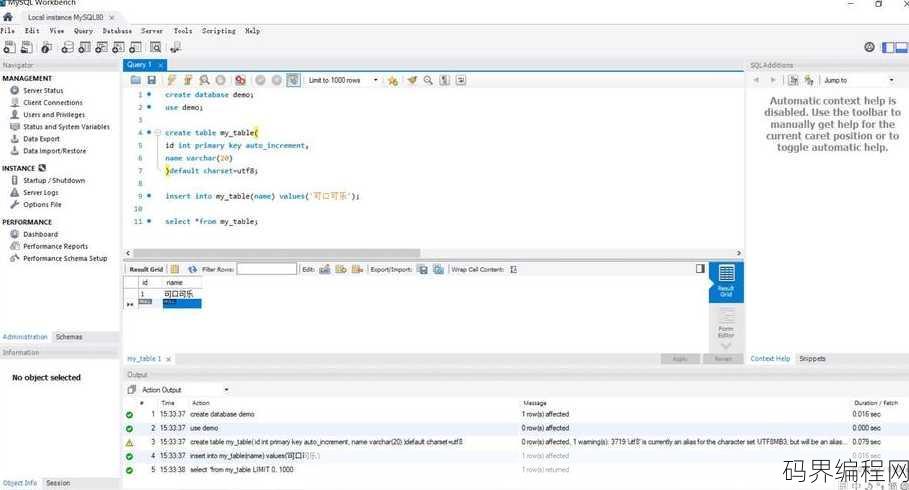Toggle the result side panel visibility
Screen dimensions: 909x490
700,268
